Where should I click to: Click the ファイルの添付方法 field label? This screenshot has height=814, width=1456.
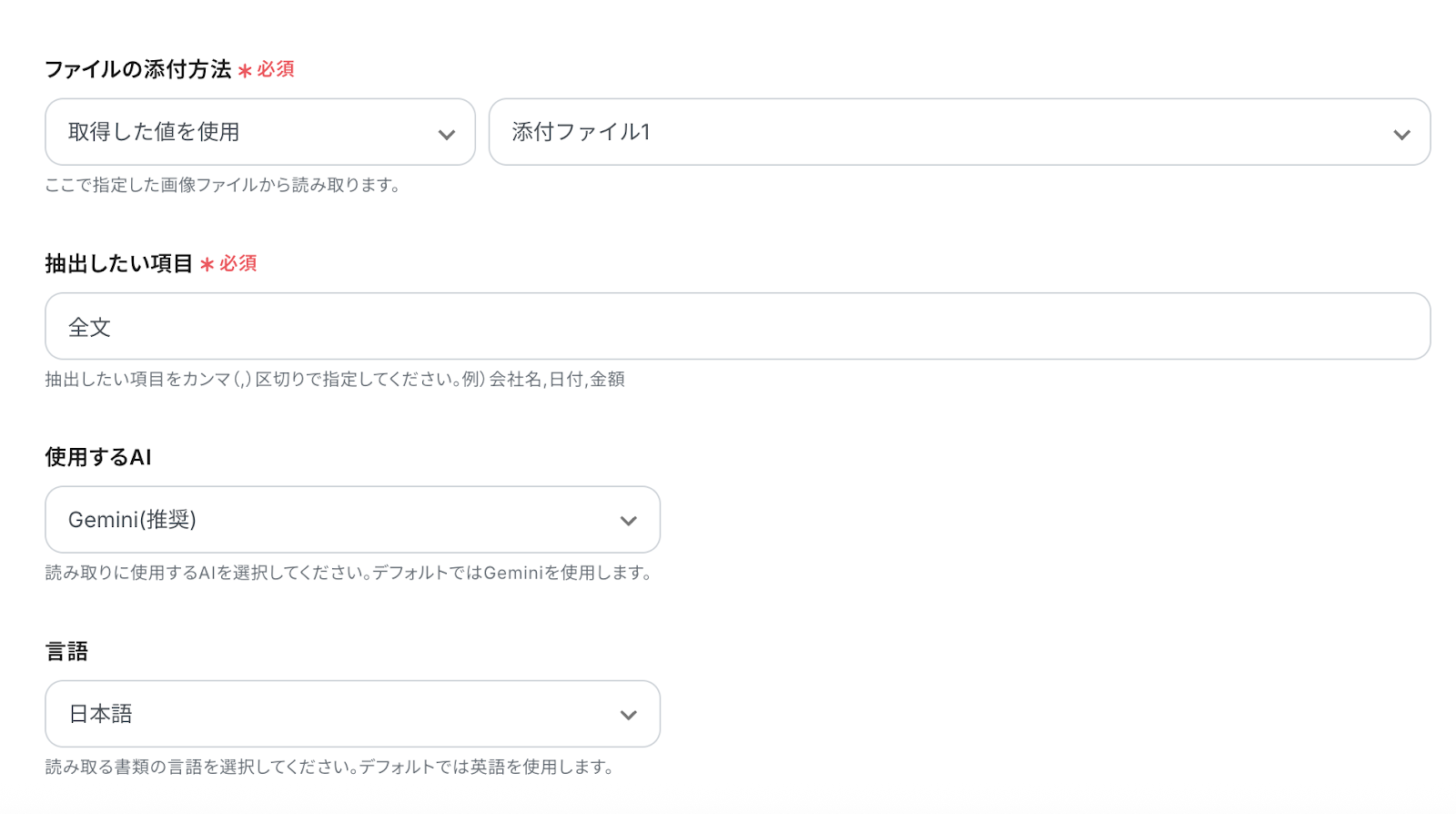coord(137,69)
